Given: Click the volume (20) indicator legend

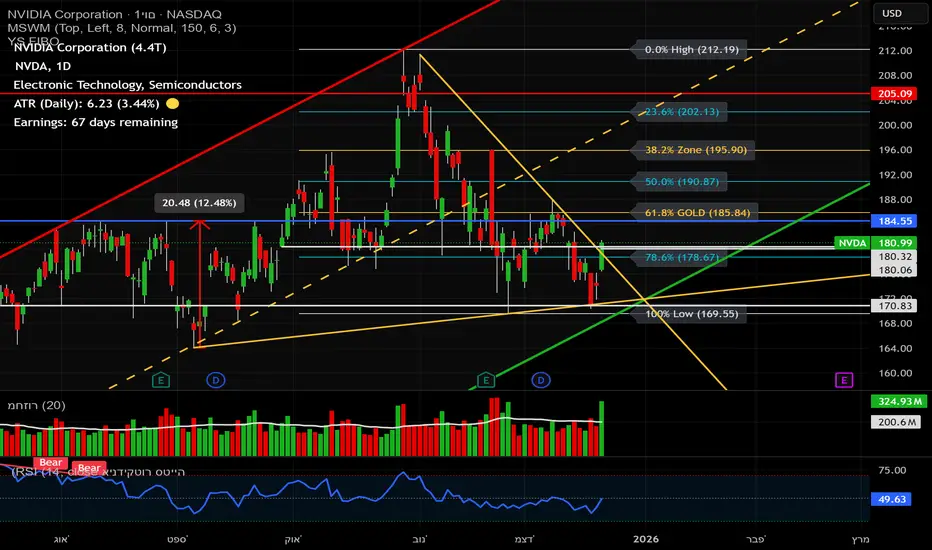Looking at the screenshot, I should coord(36,405).
